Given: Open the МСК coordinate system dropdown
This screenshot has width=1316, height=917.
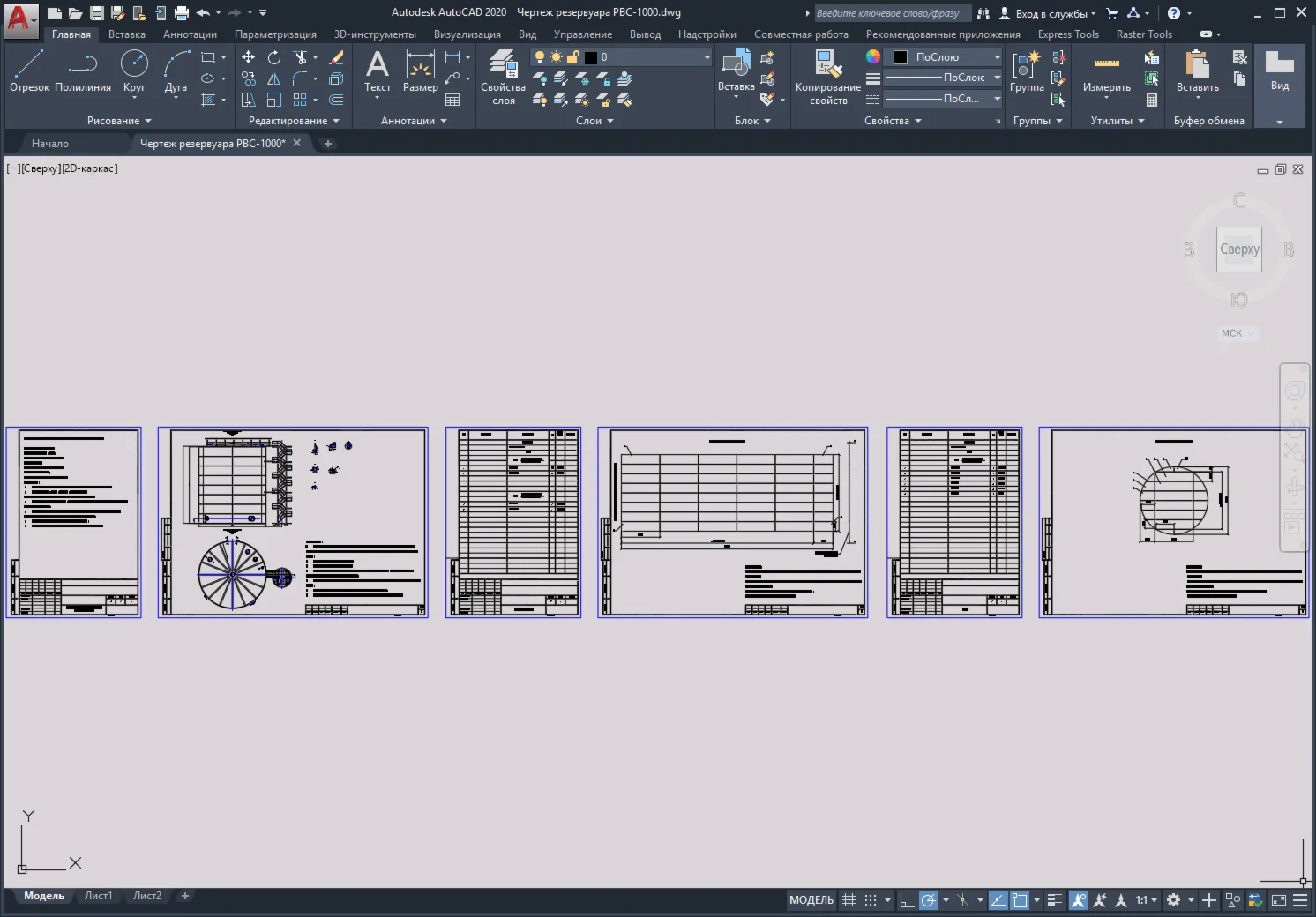Looking at the screenshot, I should [1237, 333].
